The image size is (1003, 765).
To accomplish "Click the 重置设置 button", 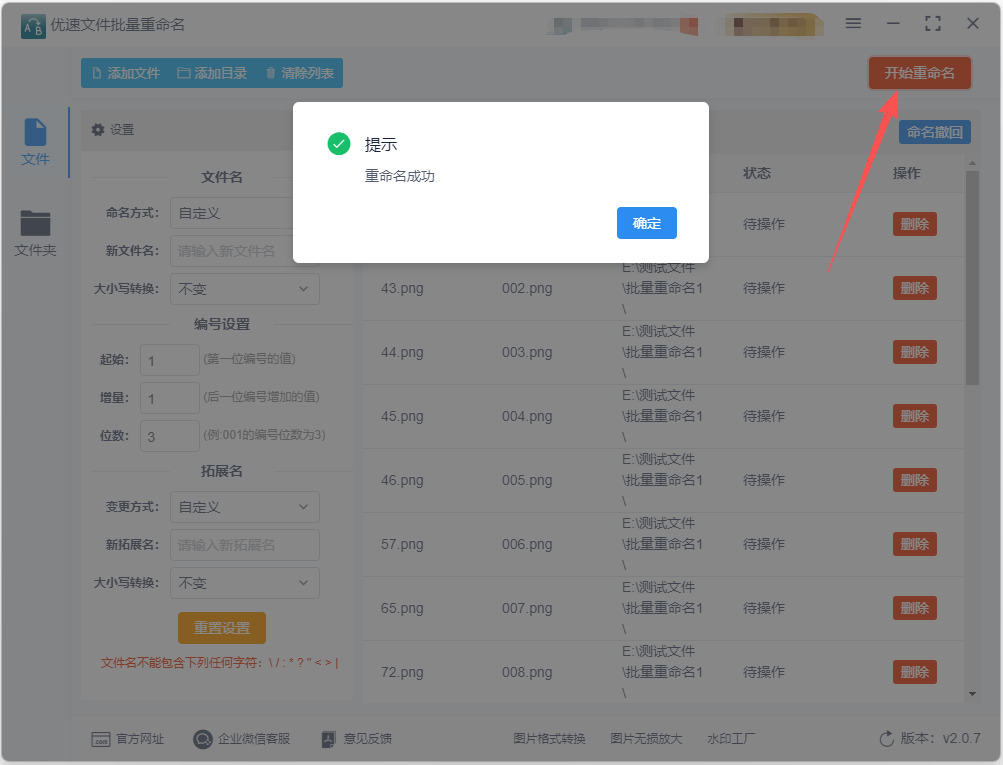I will click(x=221, y=628).
